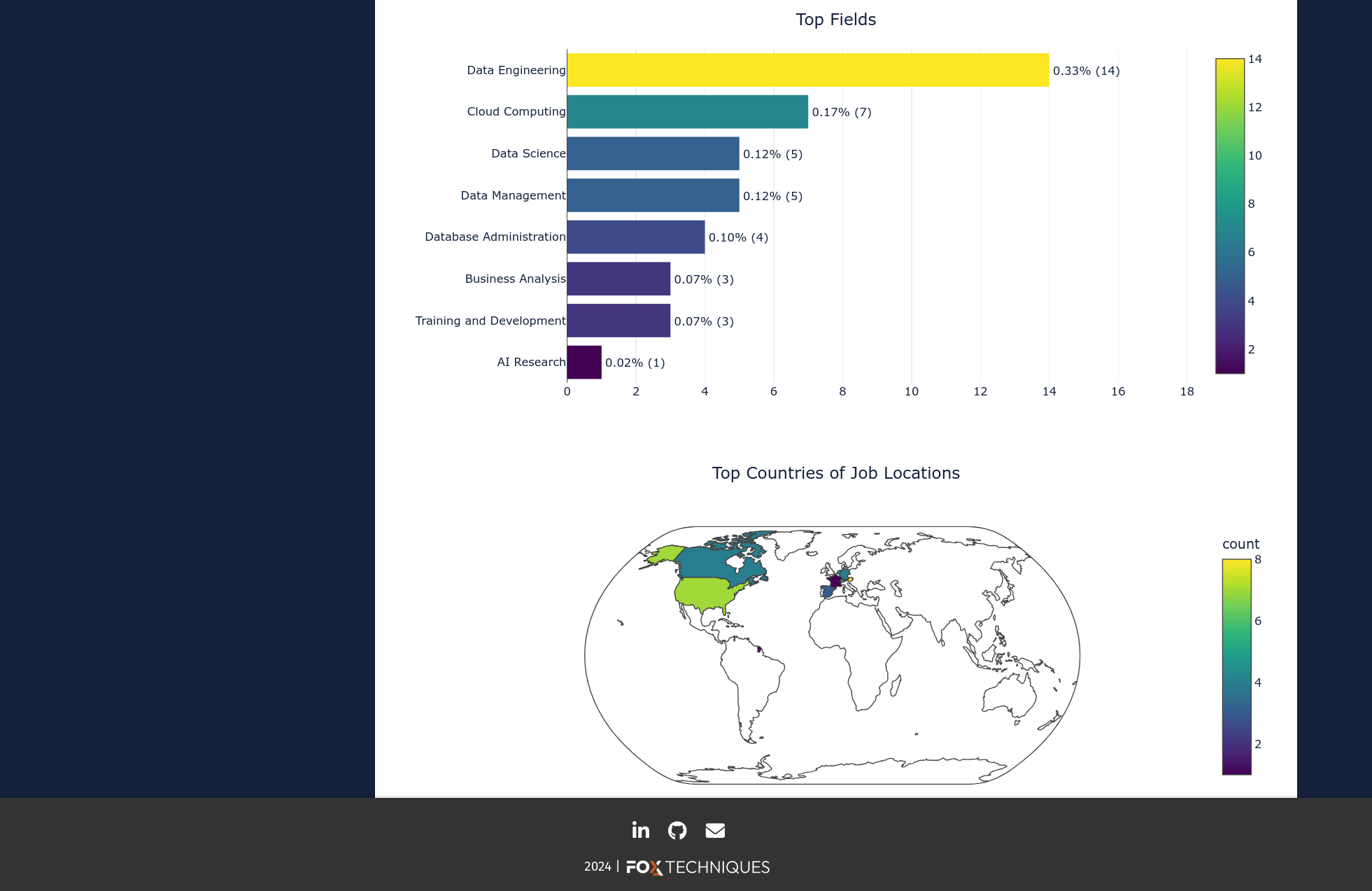
Task: Click the 'Database Administration' axis label
Action: click(495, 237)
